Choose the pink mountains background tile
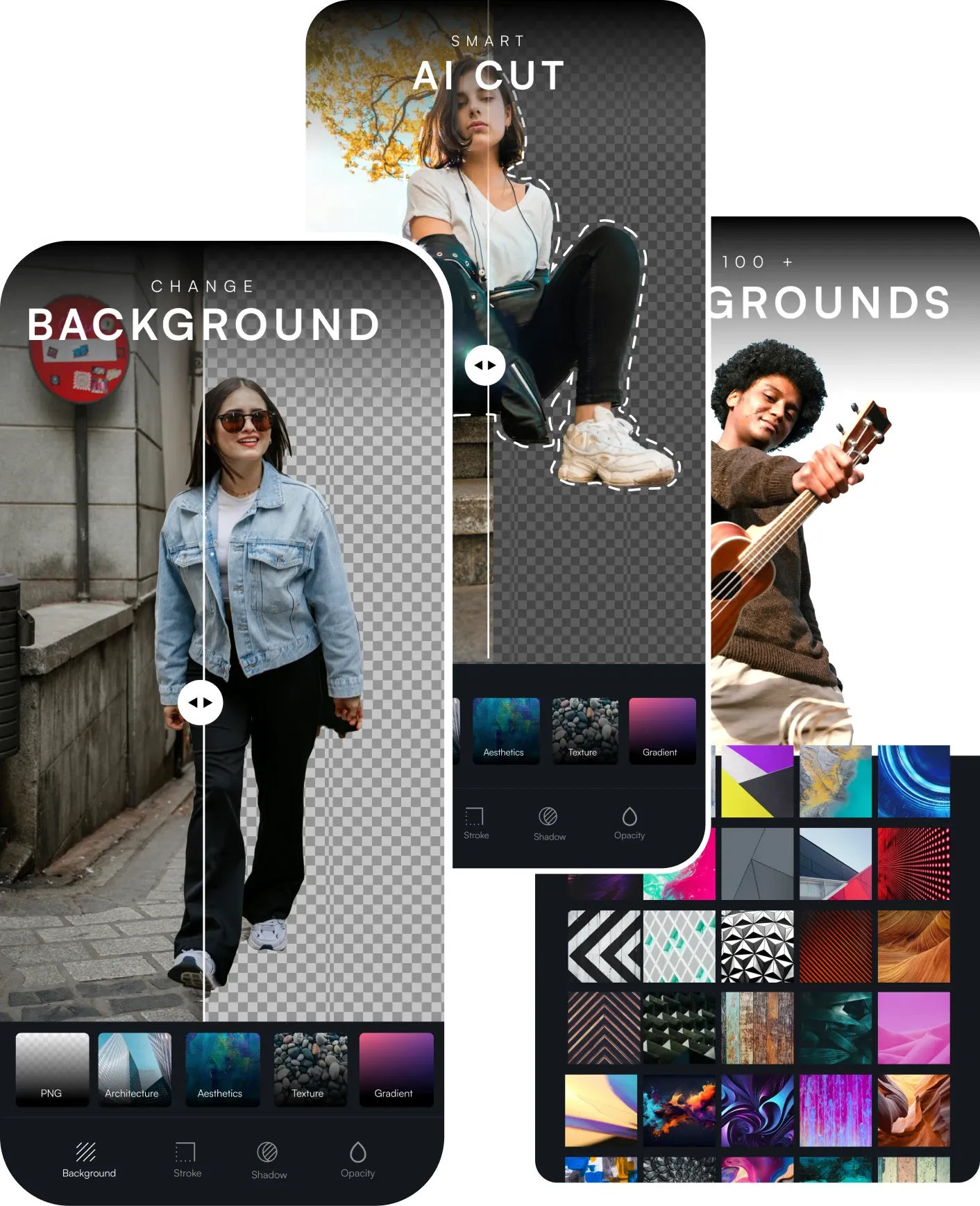980x1206 pixels. (x=913, y=1028)
